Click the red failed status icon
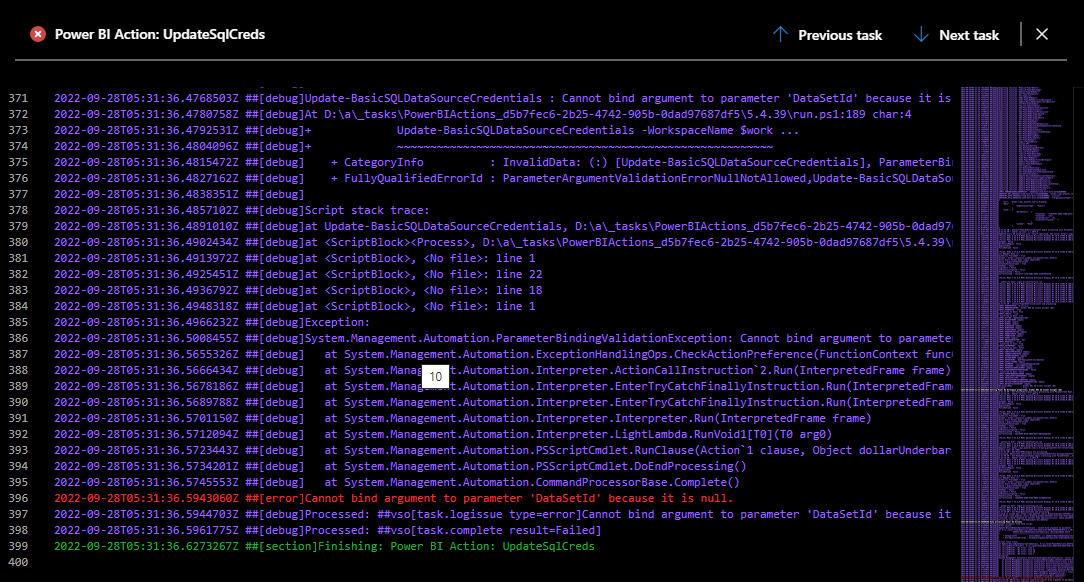Image resolution: width=1084 pixels, height=582 pixels. pyautogui.click(x=38, y=34)
